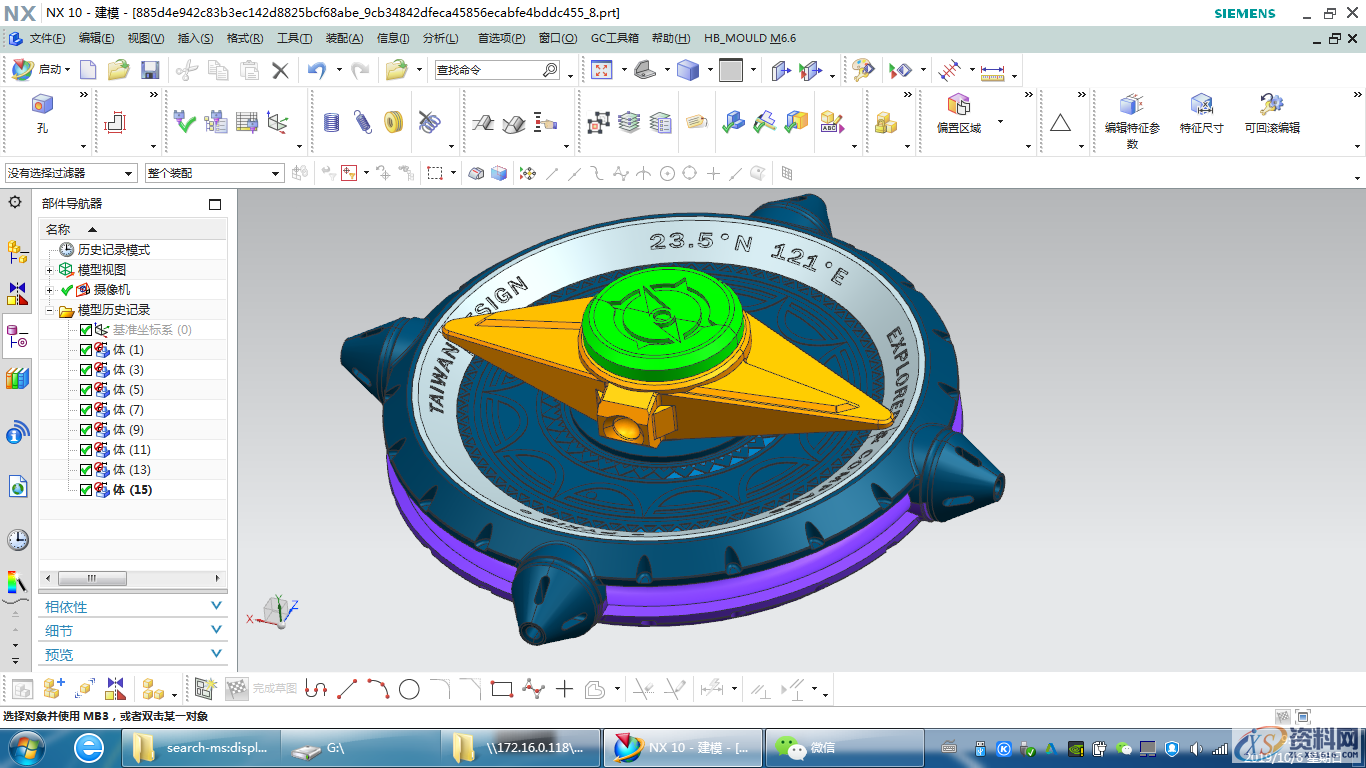Open the selection filter dropdown (没有选择过滤器)
1366x768 pixels.
point(71,173)
